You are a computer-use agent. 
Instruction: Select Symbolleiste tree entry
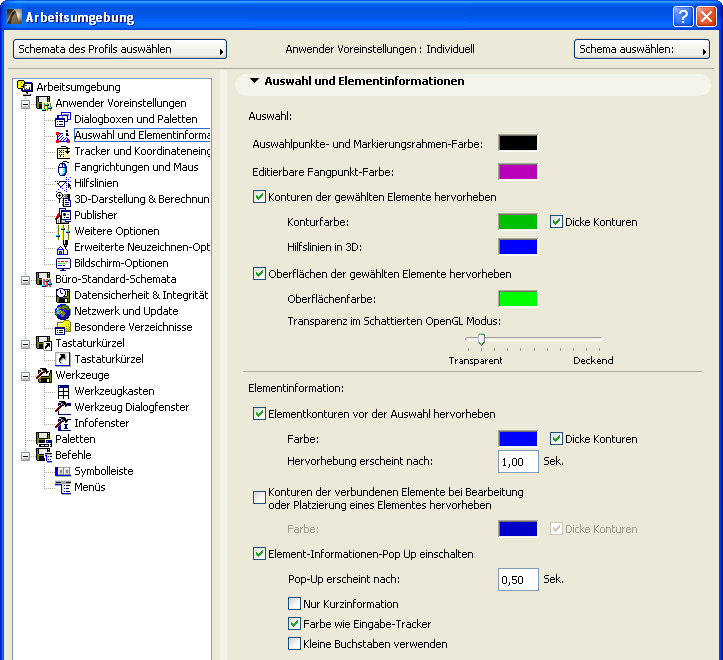104,471
